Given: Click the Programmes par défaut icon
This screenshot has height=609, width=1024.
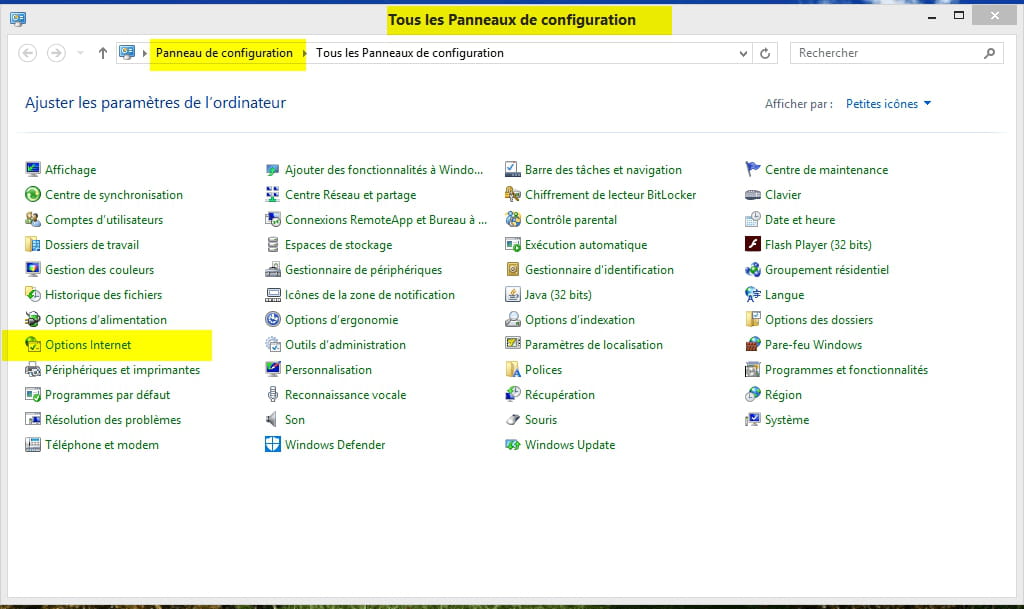Looking at the screenshot, I should click(x=33, y=394).
